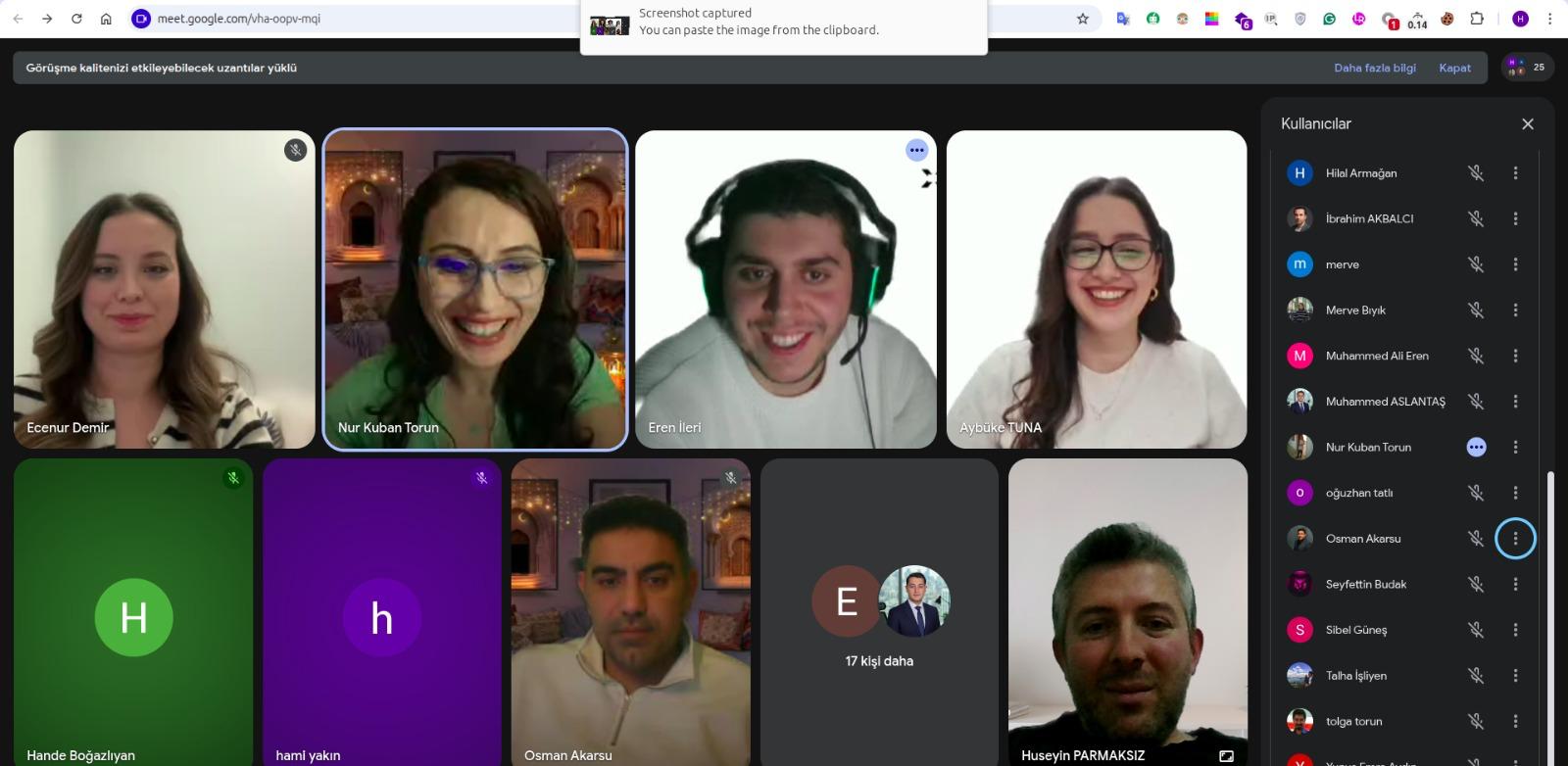Image resolution: width=1568 pixels, height=766 pixels.
Task: Reload the Google Meet page
Action: coord(76,19)
